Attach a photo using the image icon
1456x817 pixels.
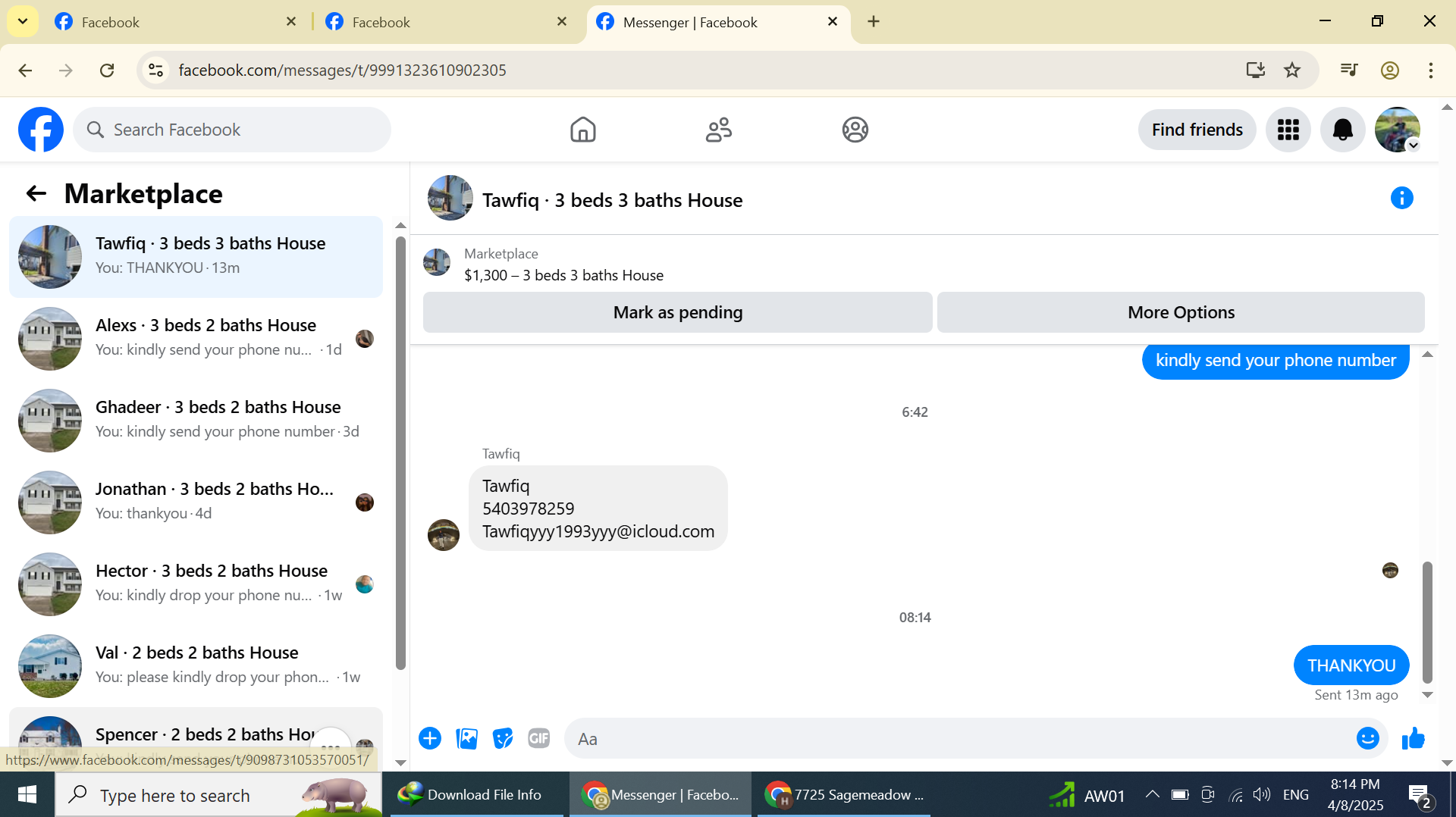466,738
